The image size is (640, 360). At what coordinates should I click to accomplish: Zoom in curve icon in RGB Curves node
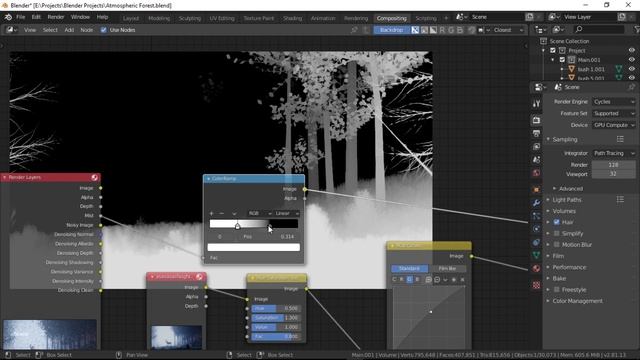tap(429, 280)
